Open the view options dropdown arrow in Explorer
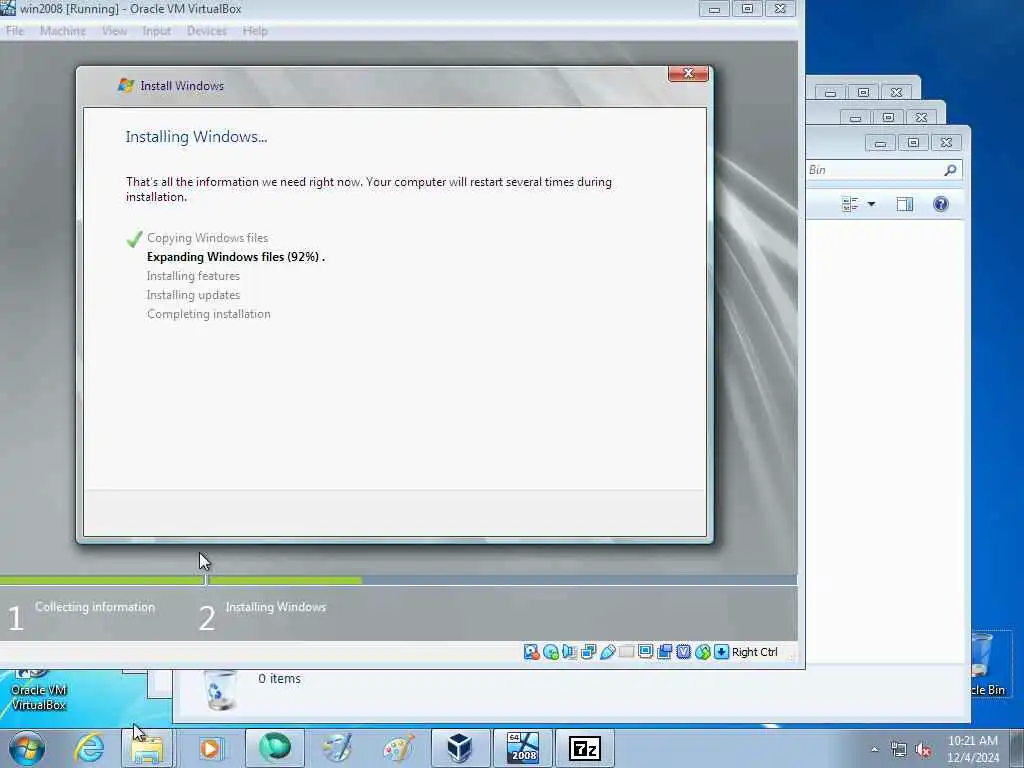The image size is (1024, 768). coord(871,204)
